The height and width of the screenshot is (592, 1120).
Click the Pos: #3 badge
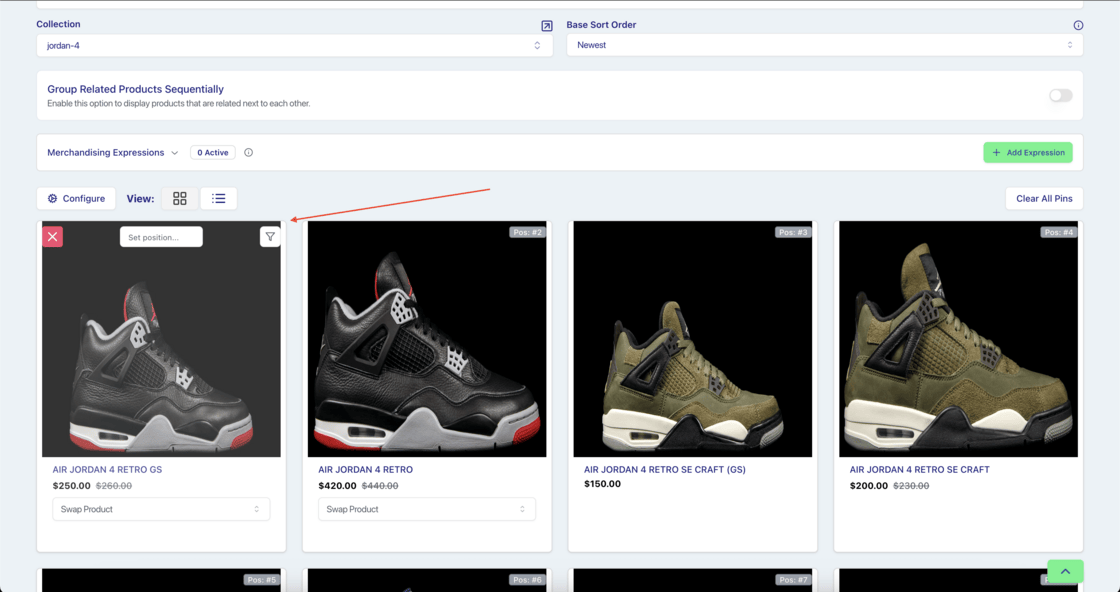tap(793, 232)
